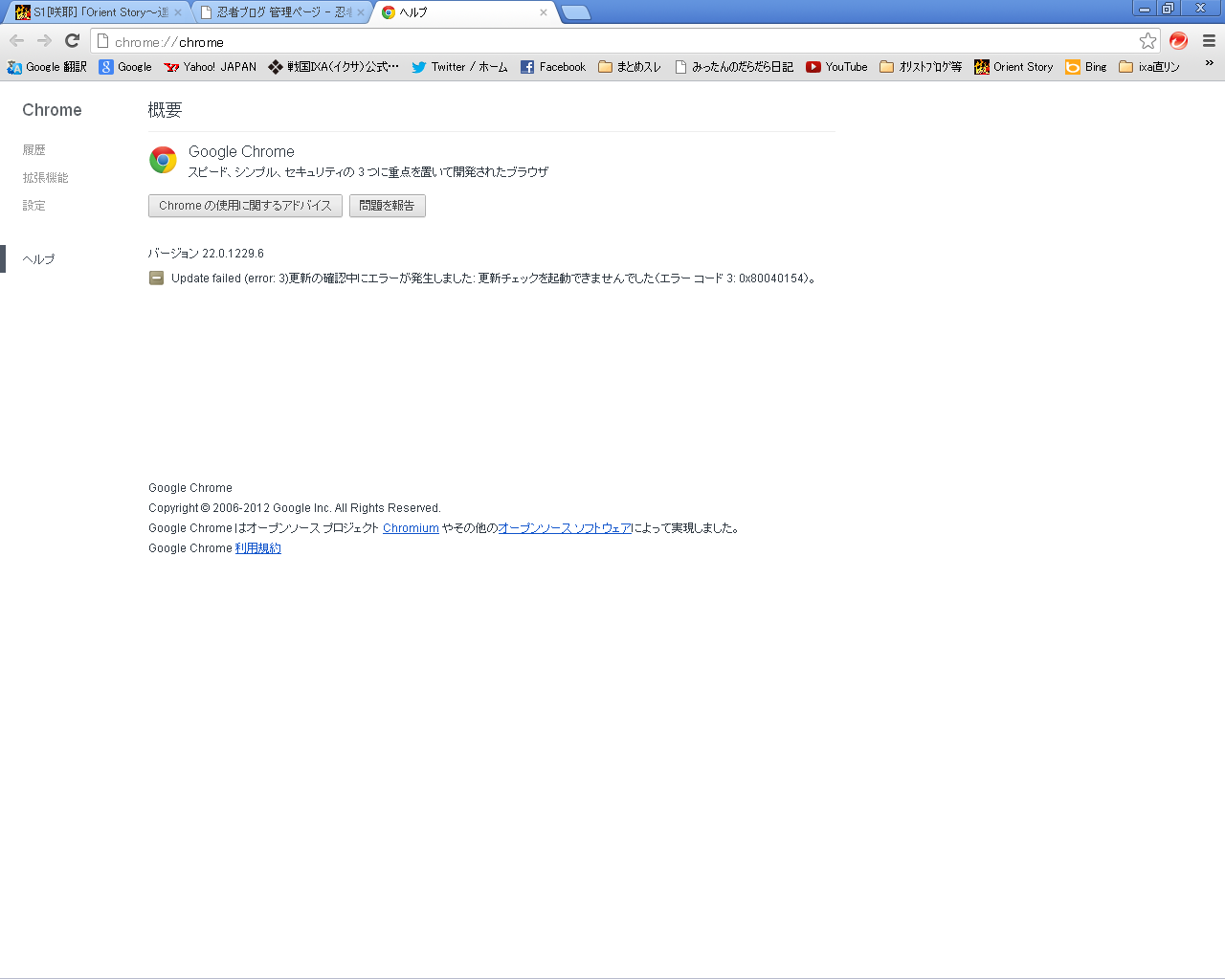Open the Orient Story bookmark
Image resolution: width=1225 pixels, height=980 pixels.
(1013, 67)
